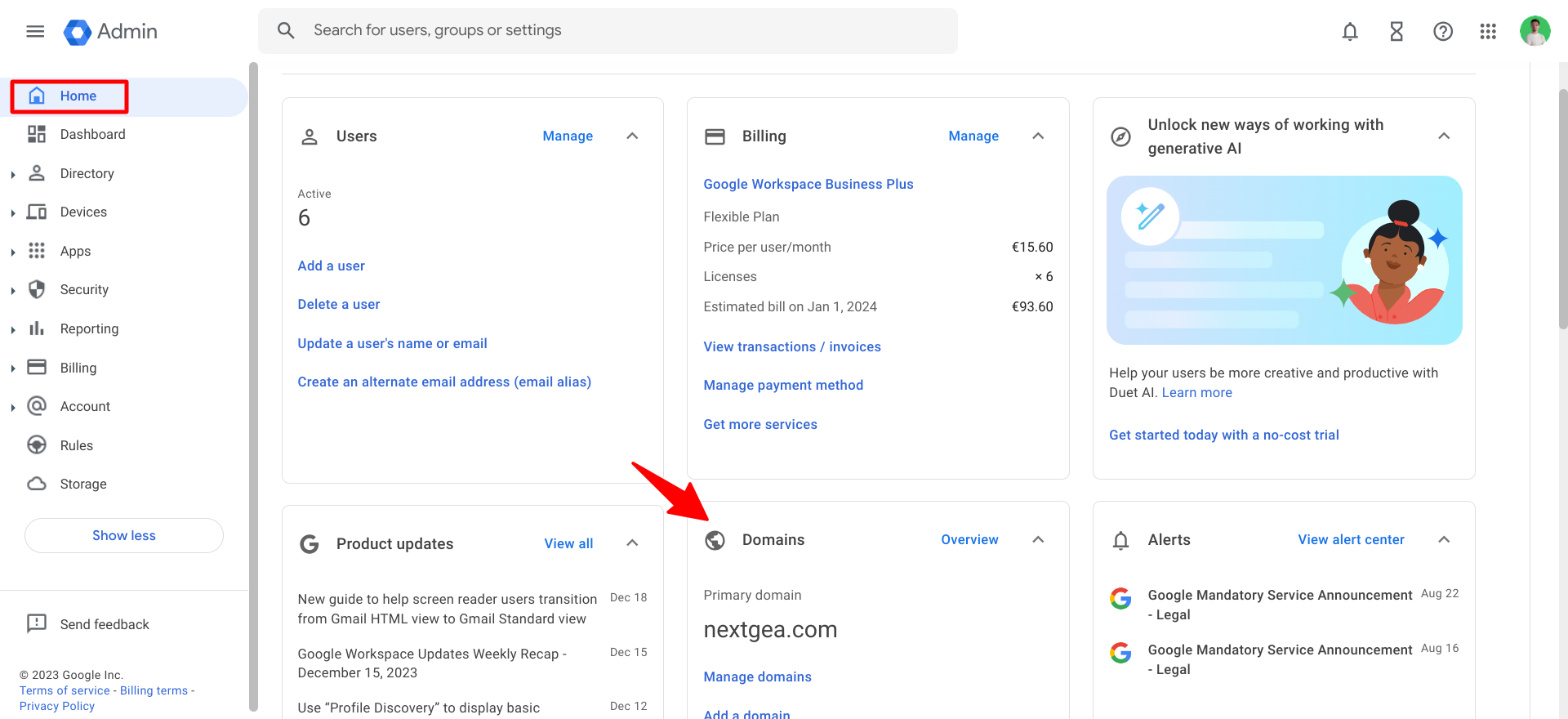1568x719 pixels.
Task: Click the Storage cloud icon
Action: (37, 484)
